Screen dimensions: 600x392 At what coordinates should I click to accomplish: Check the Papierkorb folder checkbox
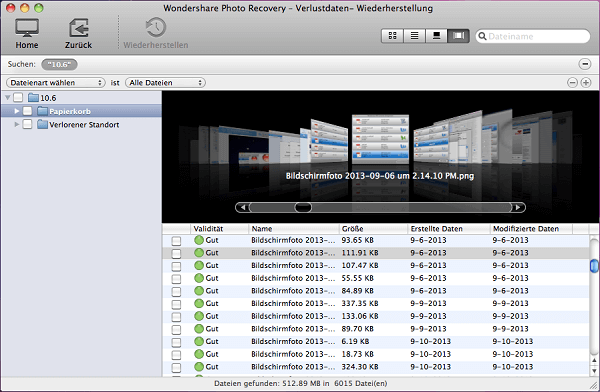pos(27,111)
